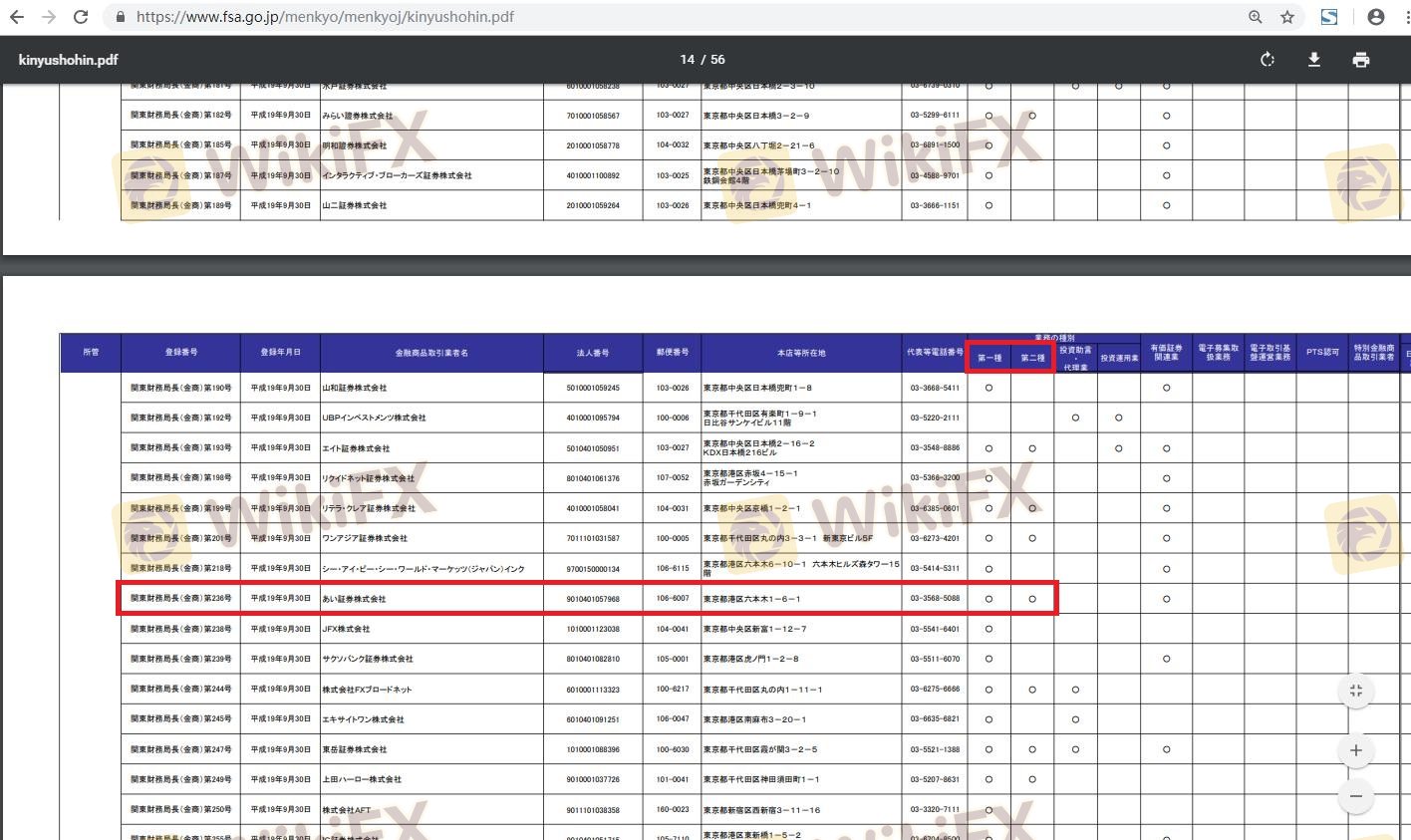Viewport: 1411px width, 840px height.
Task: Open the Chrome profile avatar
Action: point(1376,17)
